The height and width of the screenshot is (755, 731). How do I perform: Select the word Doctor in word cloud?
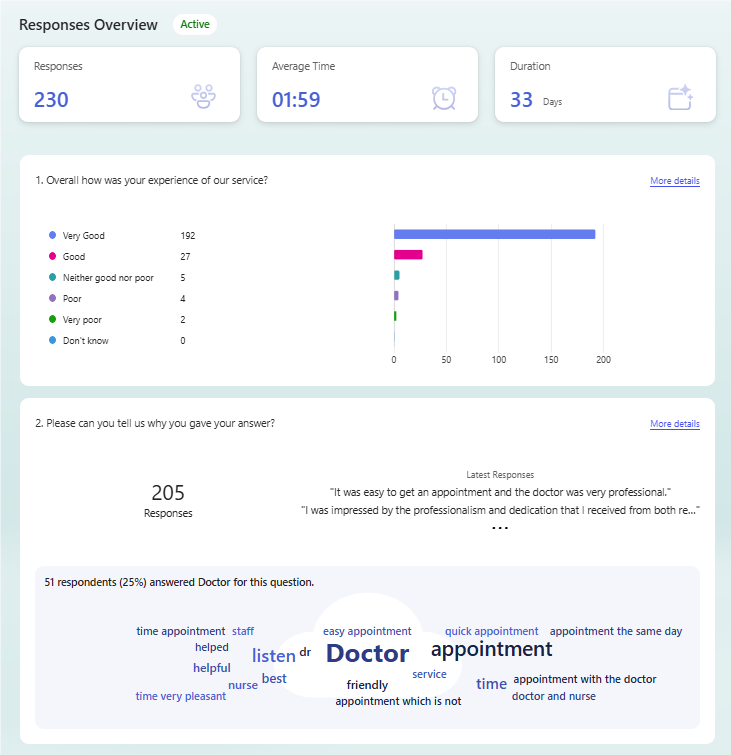(367, 653)
